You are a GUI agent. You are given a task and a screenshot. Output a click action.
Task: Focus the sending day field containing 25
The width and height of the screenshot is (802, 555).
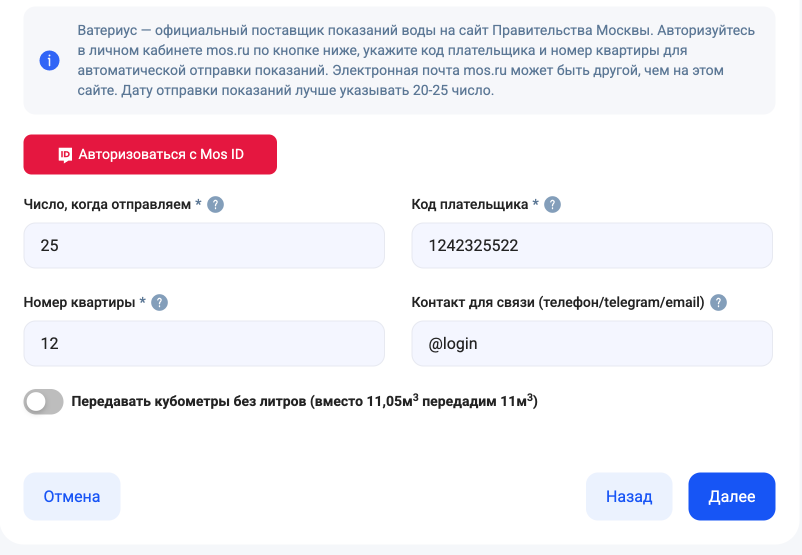pyautogui.click(x=204, y=246)
